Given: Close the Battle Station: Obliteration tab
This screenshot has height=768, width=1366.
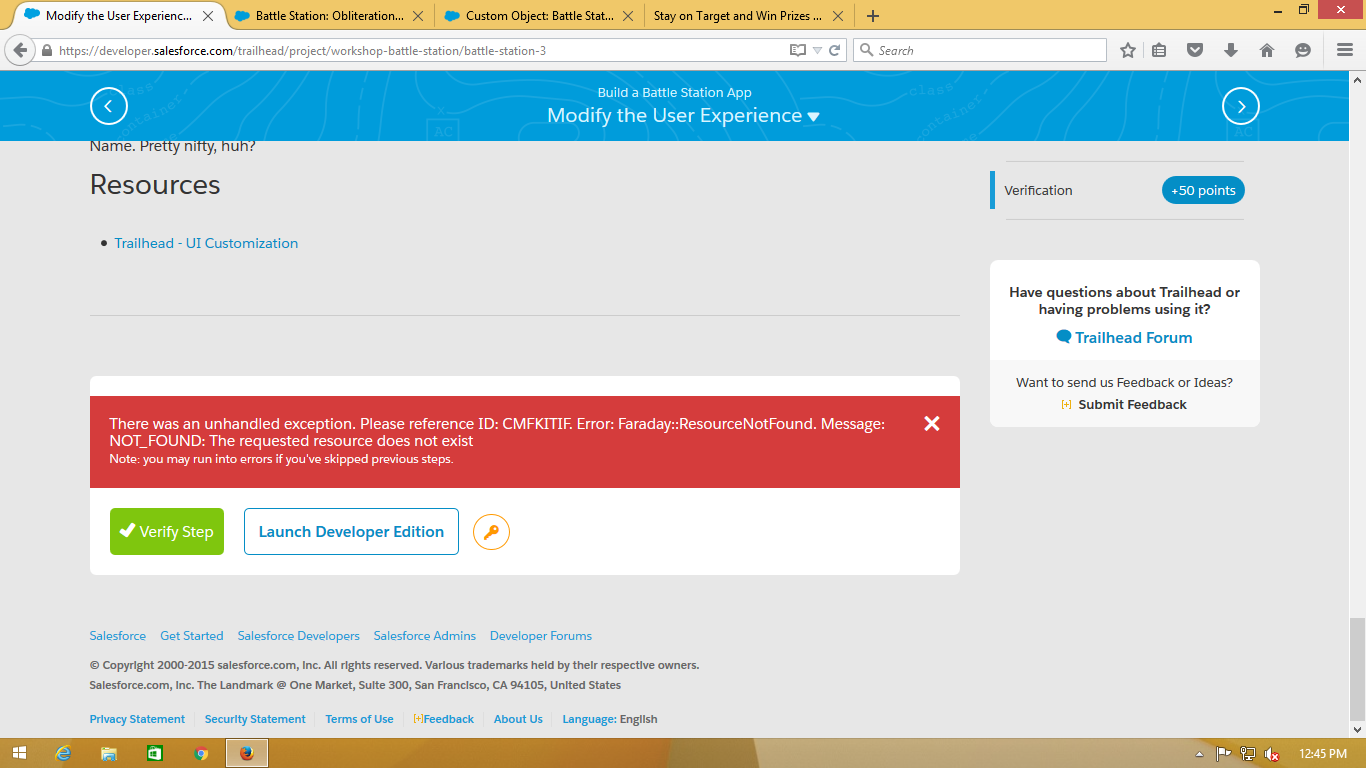Looking at the screenshot, I should [x=417, y=16].
